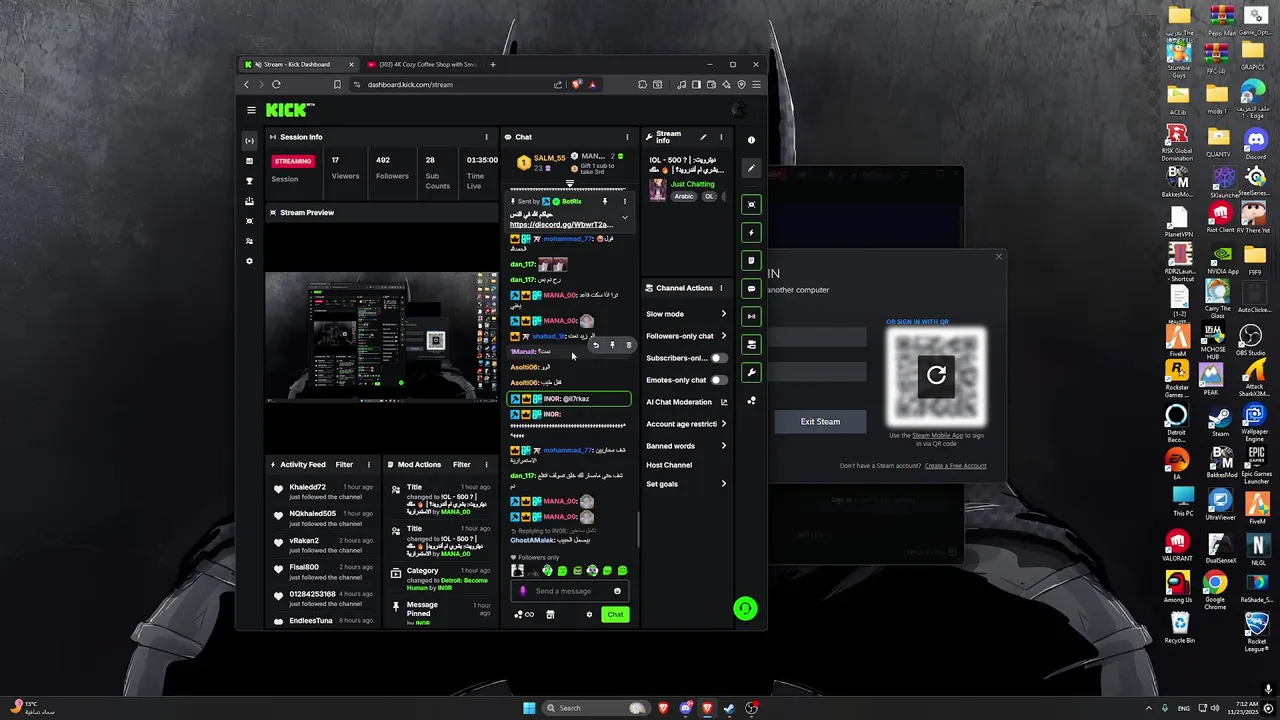Open Stream info three-dot menu

coord(720,137)
